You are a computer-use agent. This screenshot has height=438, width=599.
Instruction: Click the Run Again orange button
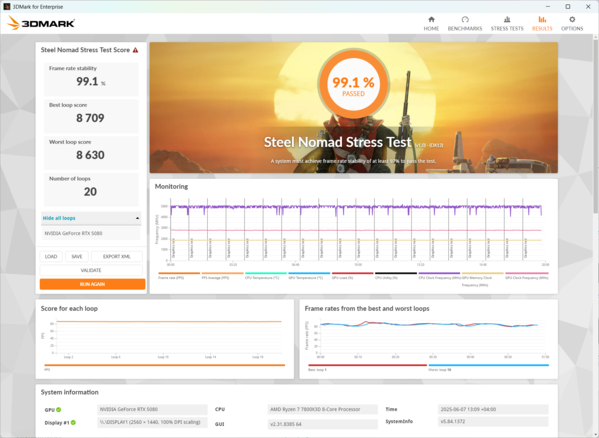tap(92, 284)
